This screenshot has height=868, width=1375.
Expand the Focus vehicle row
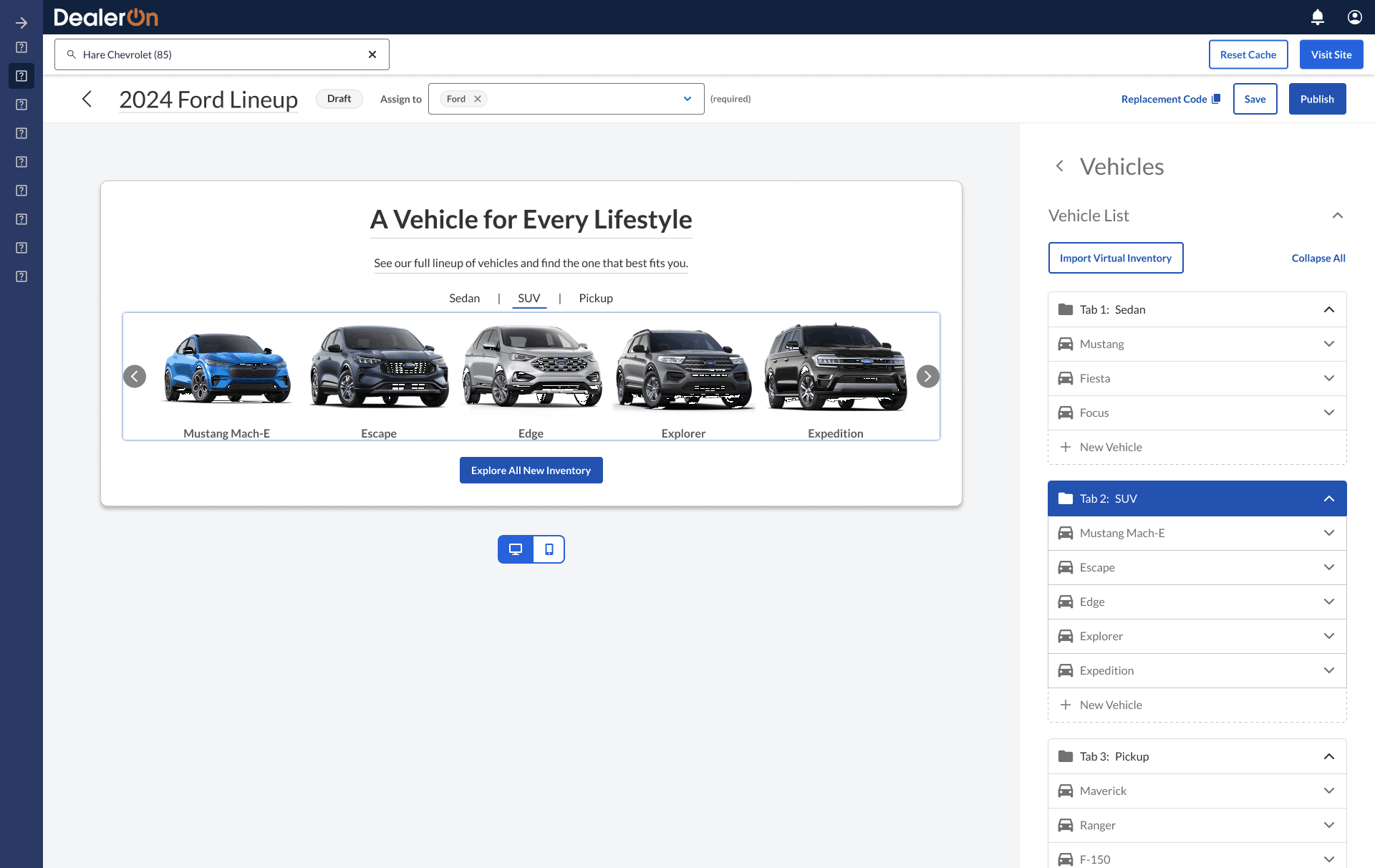coord(1329,413)
